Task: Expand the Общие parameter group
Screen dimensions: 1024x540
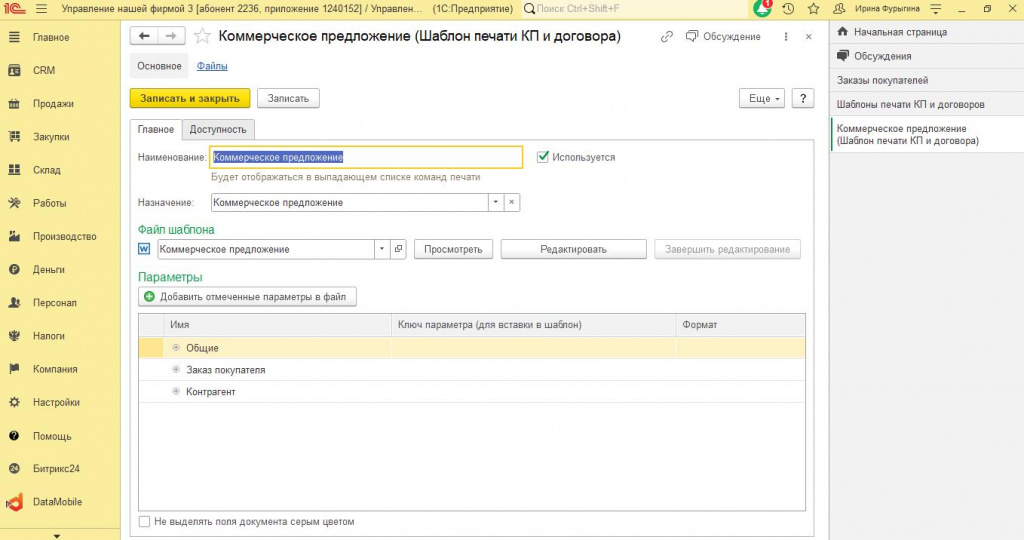Action: (x=176, y=348)
